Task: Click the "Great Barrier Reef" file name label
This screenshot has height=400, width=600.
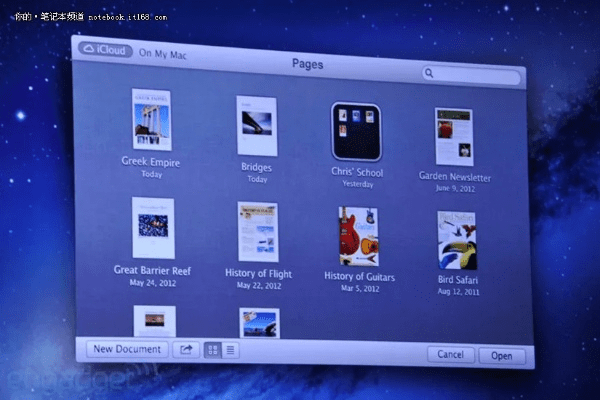Action: (x=152, y=271)
